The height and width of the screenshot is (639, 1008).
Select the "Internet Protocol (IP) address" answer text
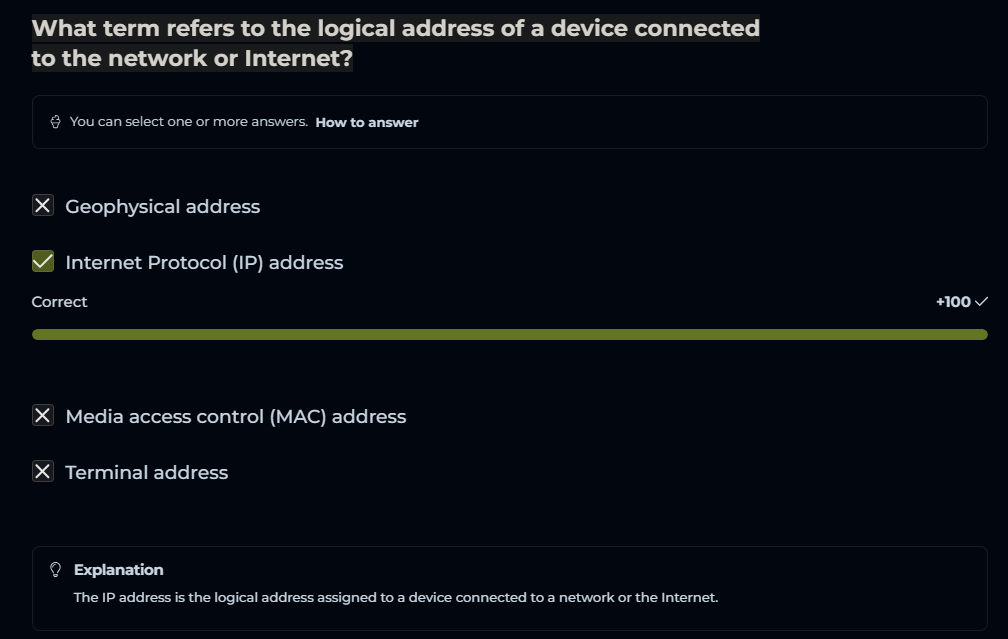pyautogui.click(x=204, y=263)
